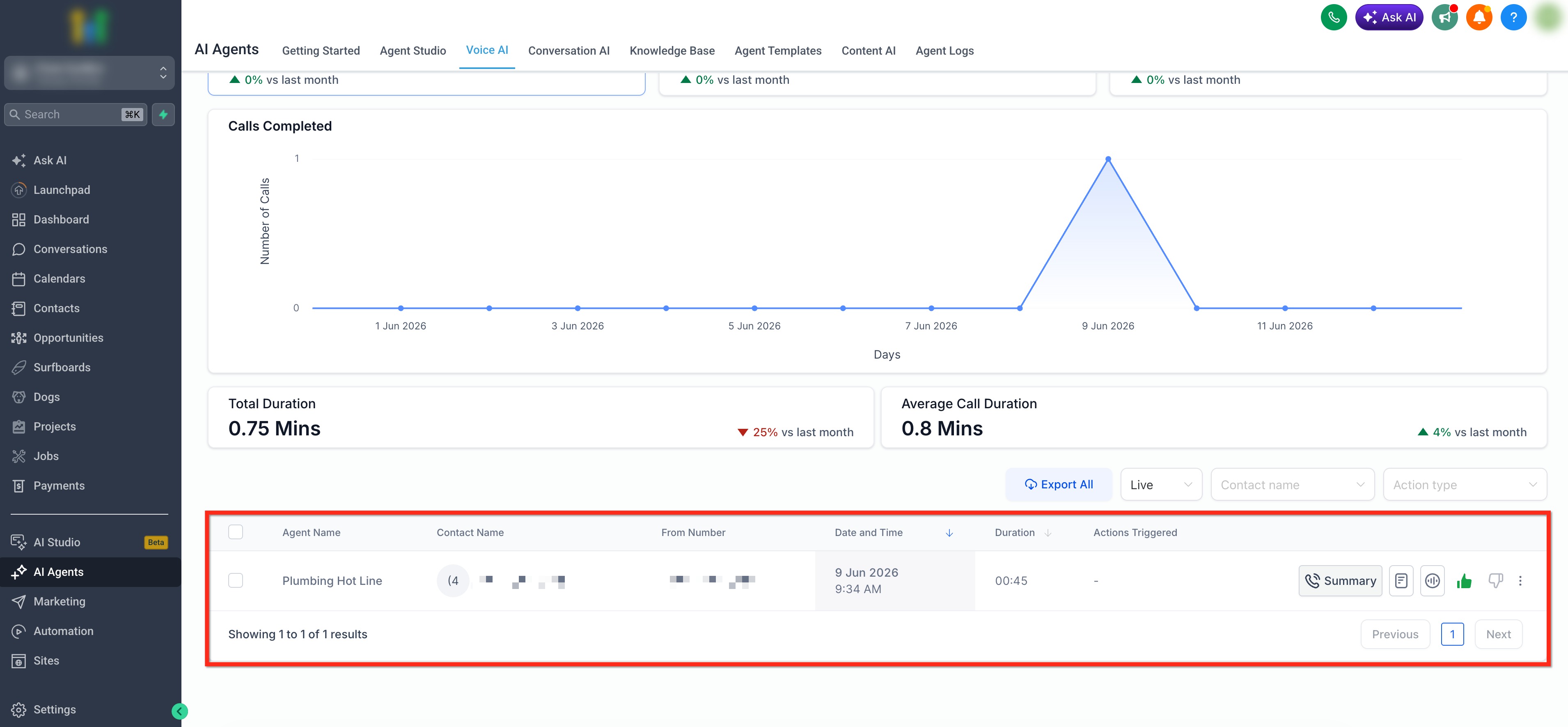
Task: Open the Contact name filter dropdown
Action: click(1292, 485)
